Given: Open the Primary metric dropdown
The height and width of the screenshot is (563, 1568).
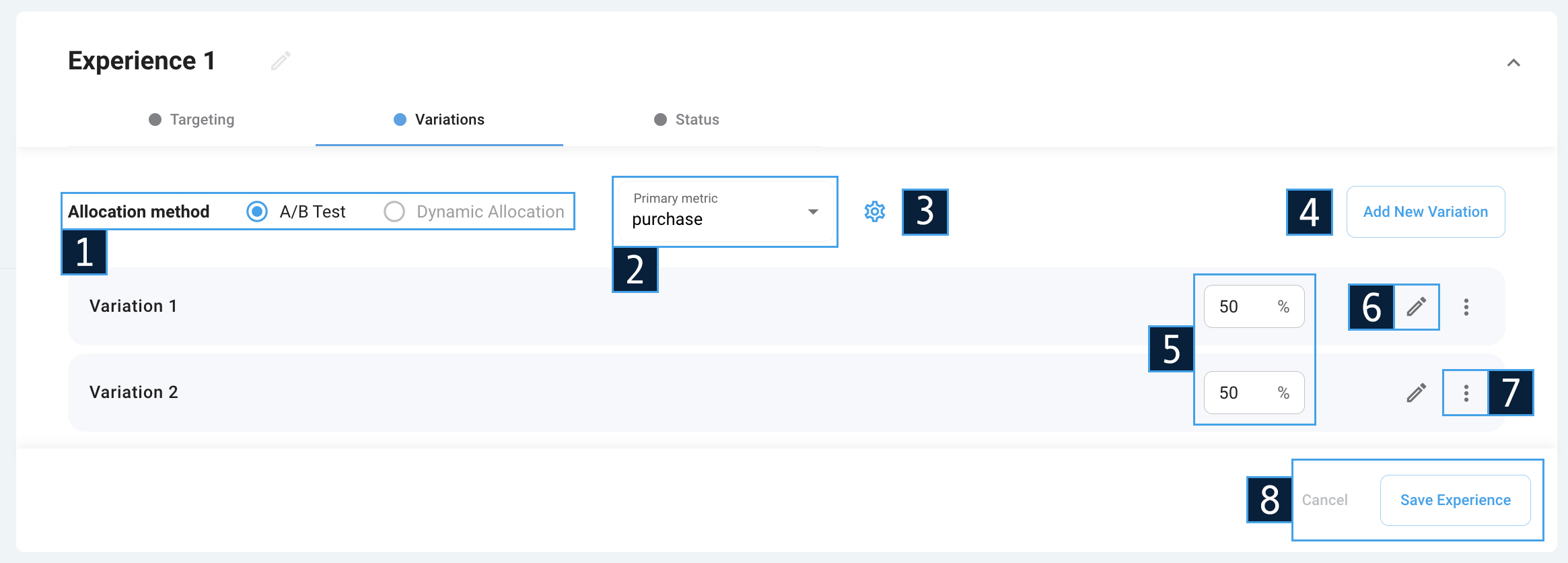Looking at the screenshot, I should click(725, 211).
